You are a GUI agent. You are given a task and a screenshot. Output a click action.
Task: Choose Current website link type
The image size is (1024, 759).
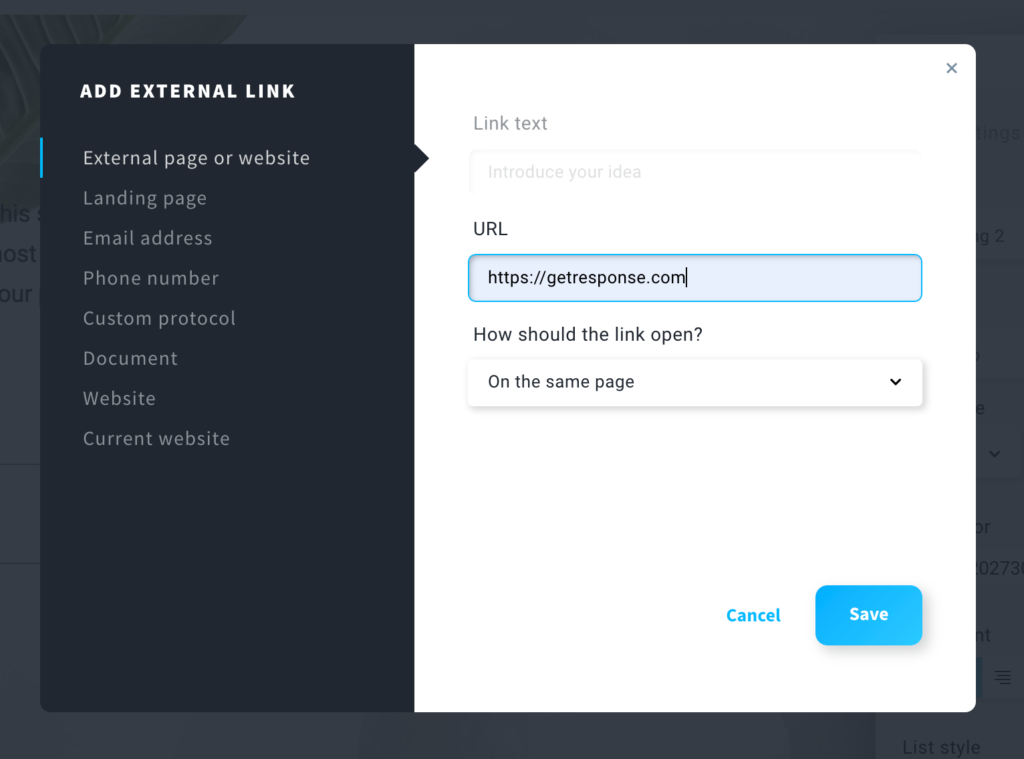(157, 438)
